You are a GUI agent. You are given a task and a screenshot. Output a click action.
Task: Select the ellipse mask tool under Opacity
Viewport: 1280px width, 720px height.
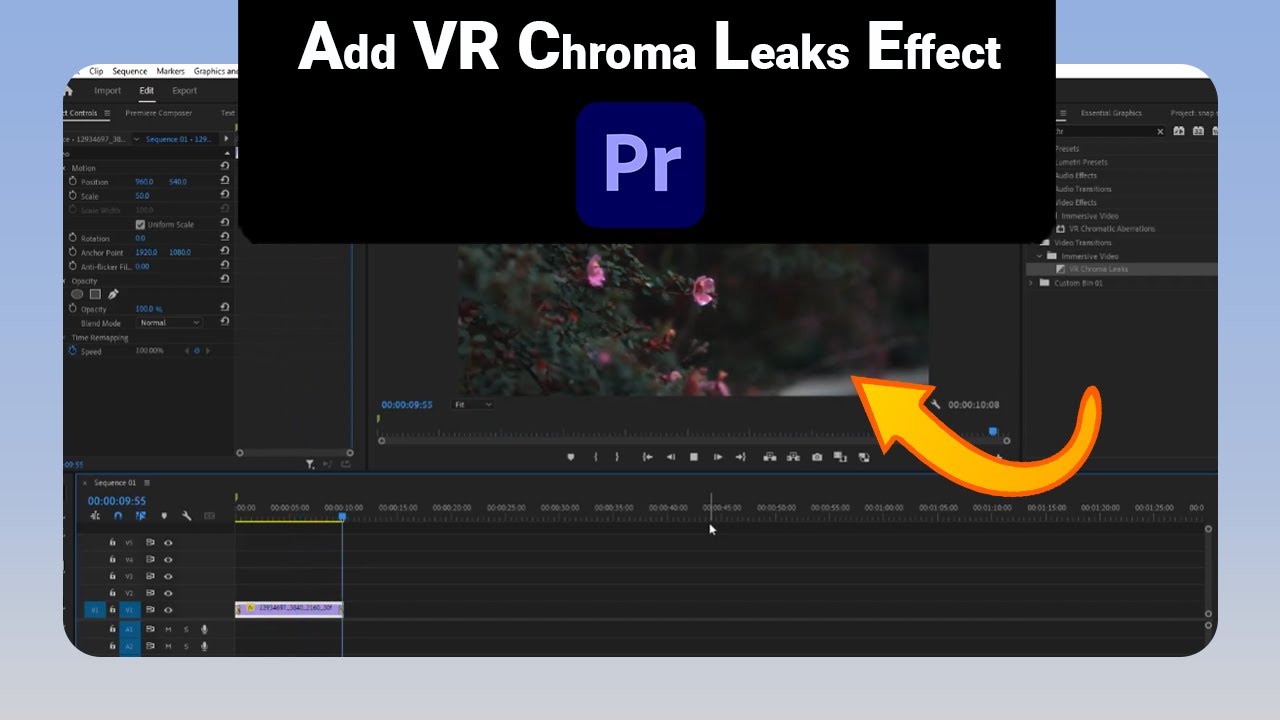(77, 294)
